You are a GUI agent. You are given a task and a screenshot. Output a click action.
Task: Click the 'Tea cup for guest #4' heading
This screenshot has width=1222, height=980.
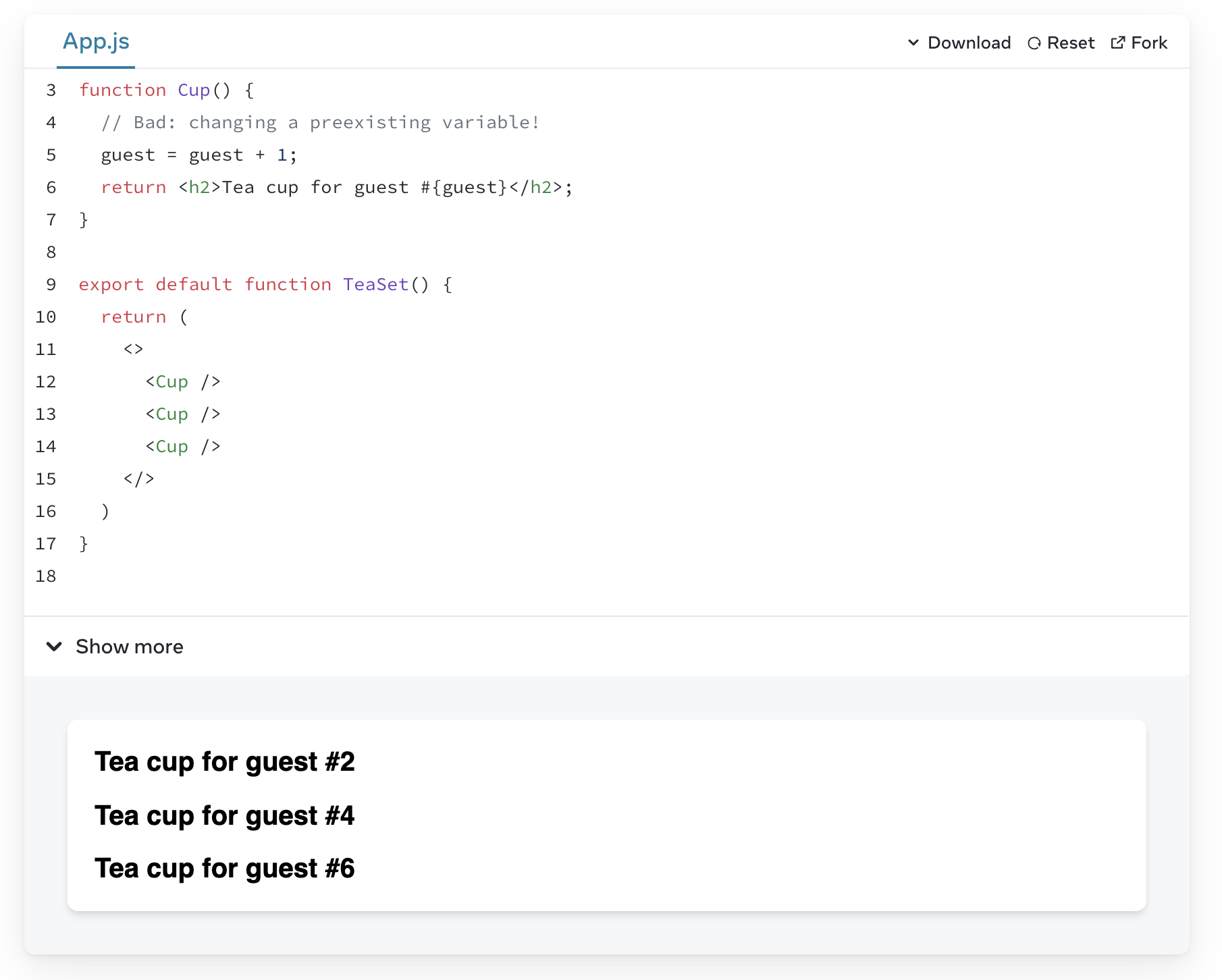point(225,815)
